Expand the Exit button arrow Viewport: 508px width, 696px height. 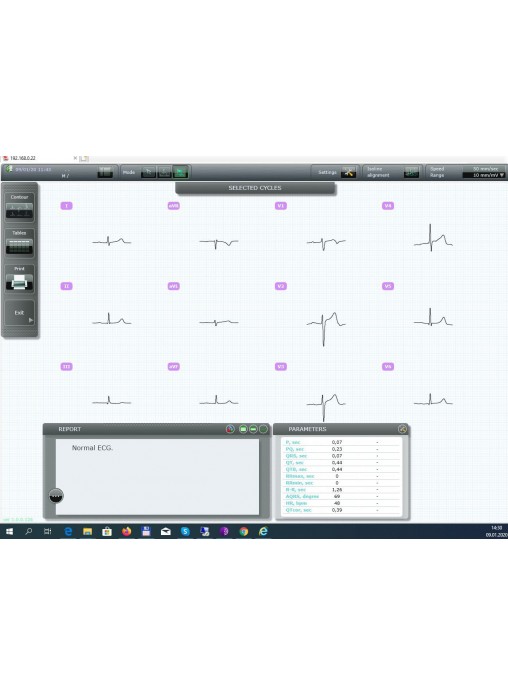click(31, 320)
